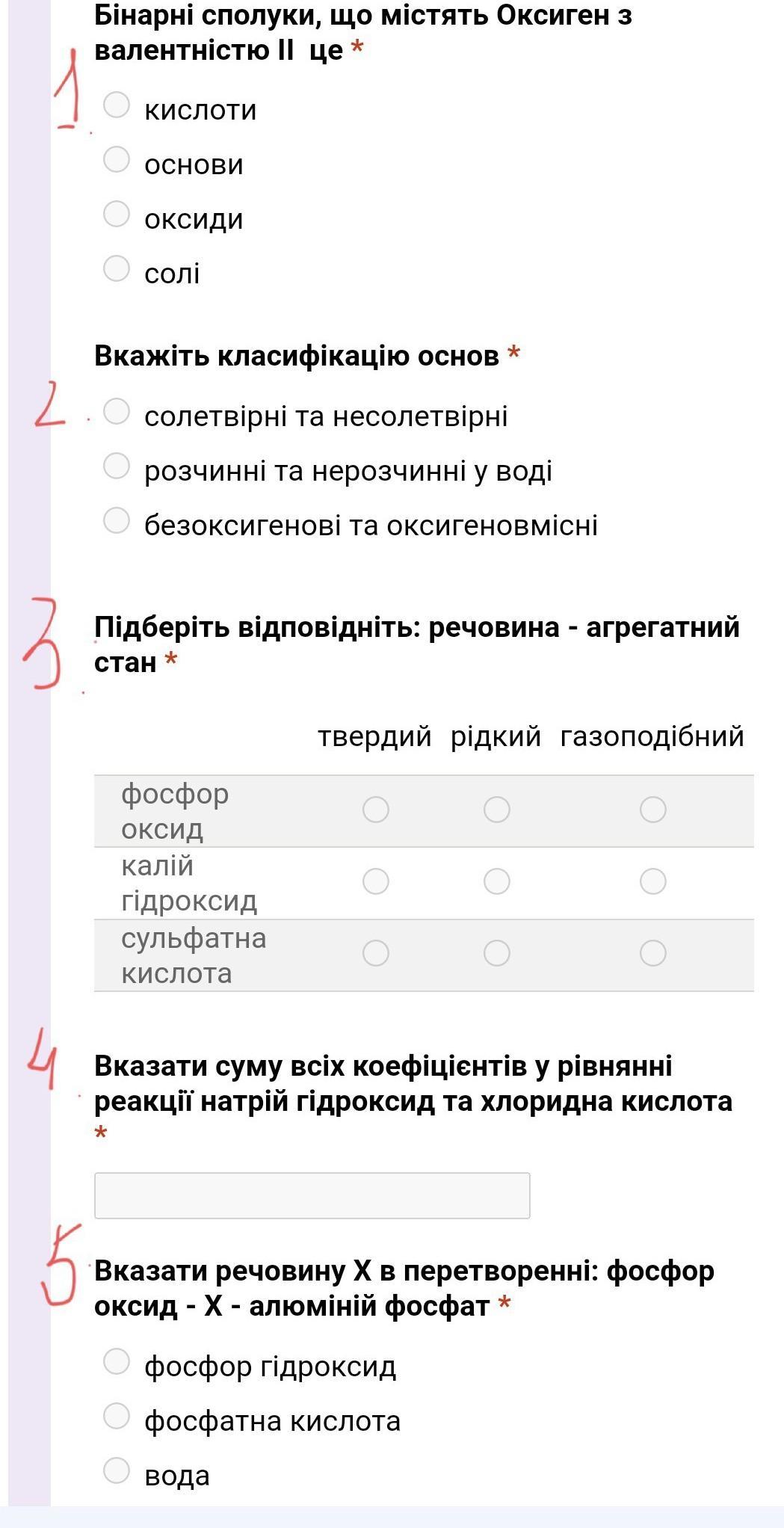Mark 'сульфатна кислота' as рідкий
The image size is (784, 1528).
pyautogui.click(x=497, y=953)
